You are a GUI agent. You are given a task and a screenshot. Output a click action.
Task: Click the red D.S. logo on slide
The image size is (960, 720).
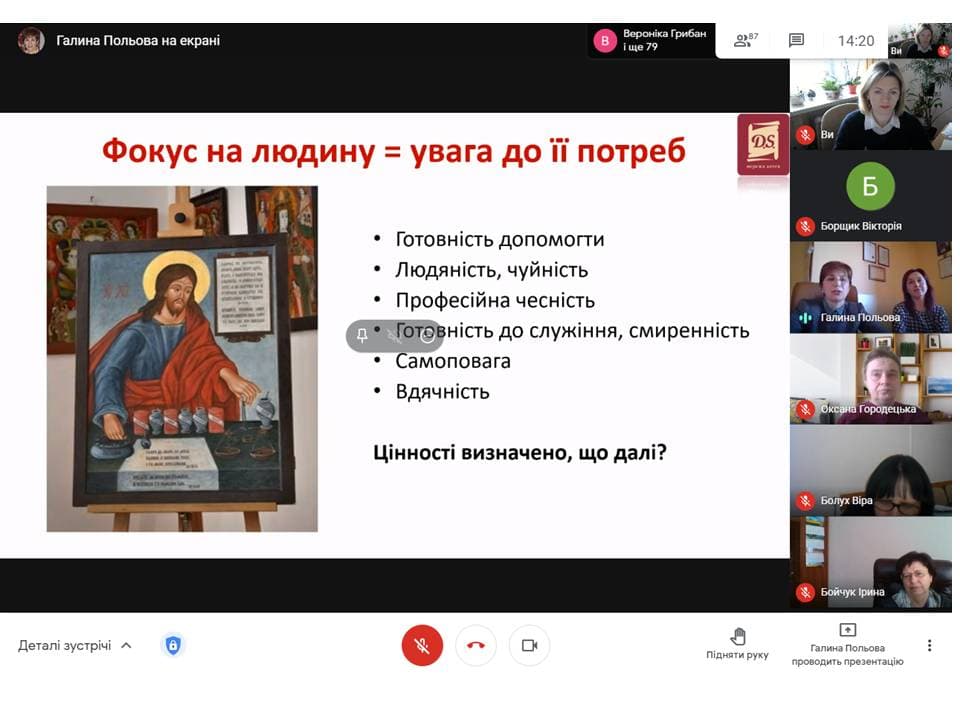(x=763, y=144)
